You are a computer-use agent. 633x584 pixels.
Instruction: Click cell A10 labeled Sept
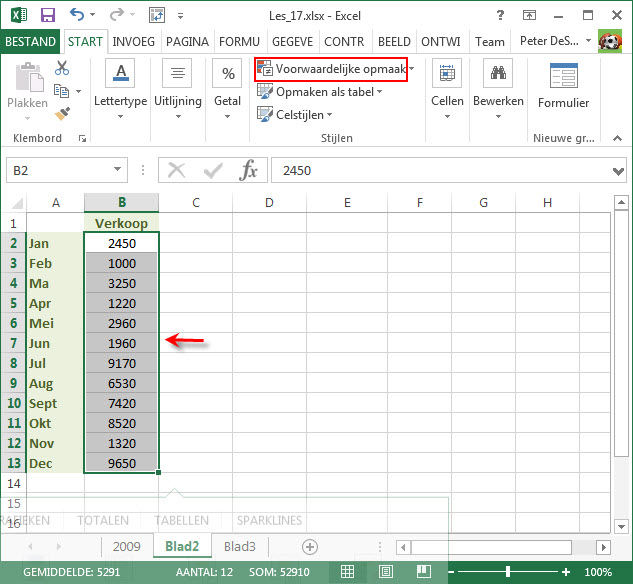55,403
